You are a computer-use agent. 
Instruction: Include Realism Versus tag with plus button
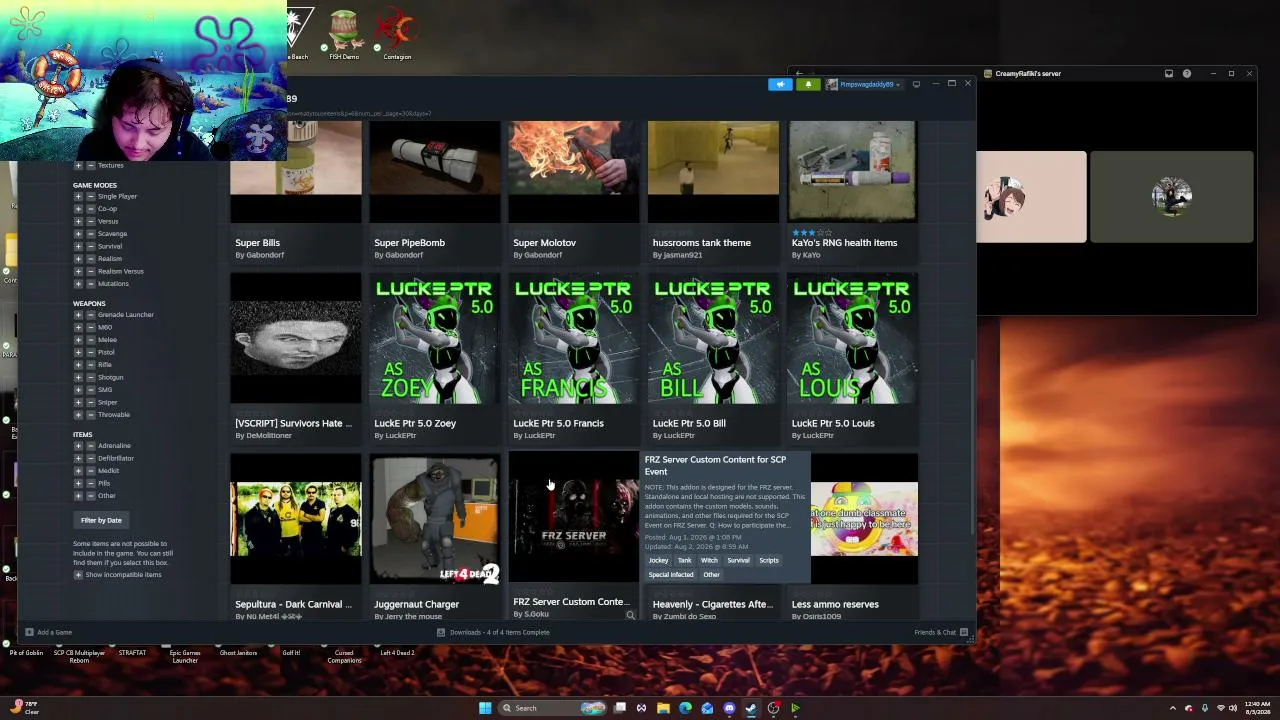click(78, 271)
